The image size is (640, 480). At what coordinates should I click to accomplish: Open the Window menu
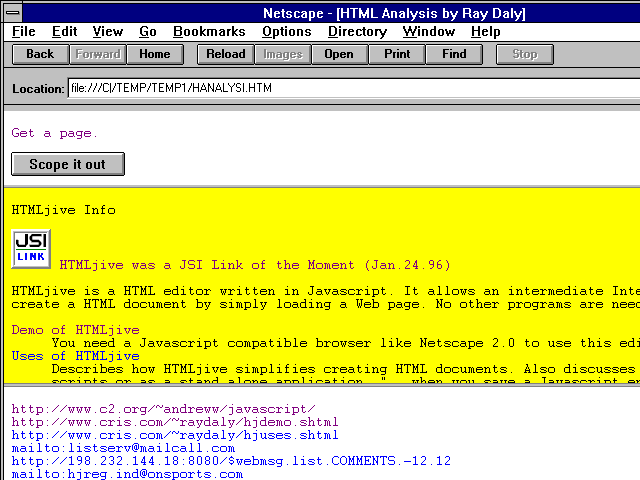tap(429, 32)
